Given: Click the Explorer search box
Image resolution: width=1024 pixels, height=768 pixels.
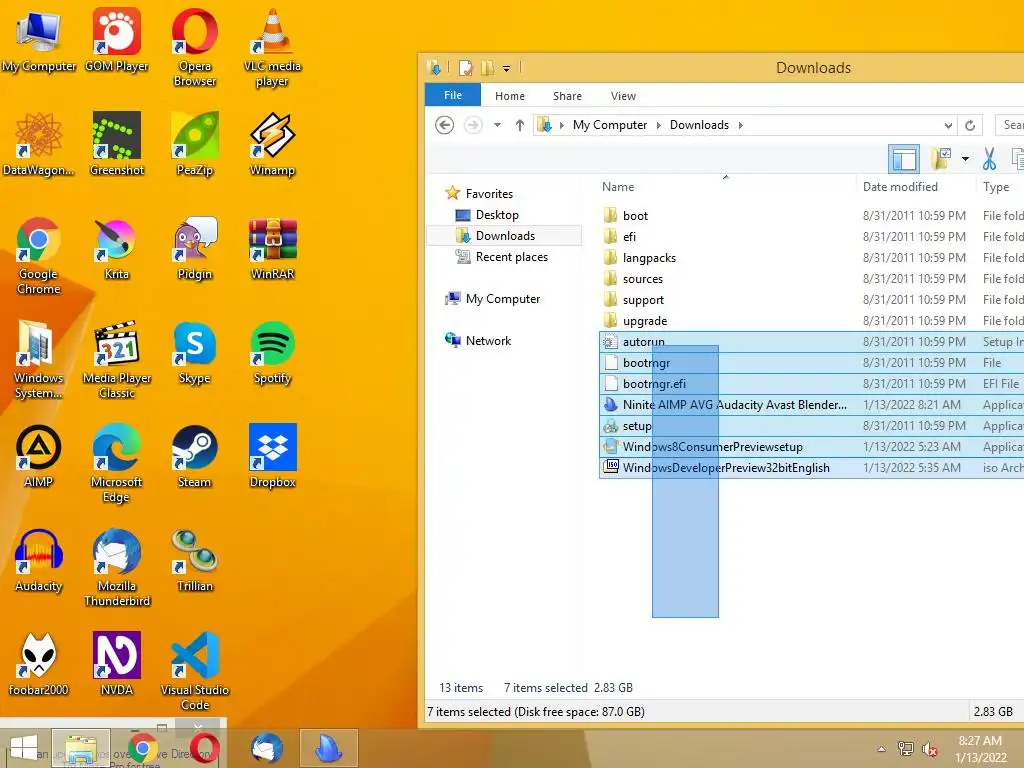Looking at the screenshot, I should tap(1010, 125).
